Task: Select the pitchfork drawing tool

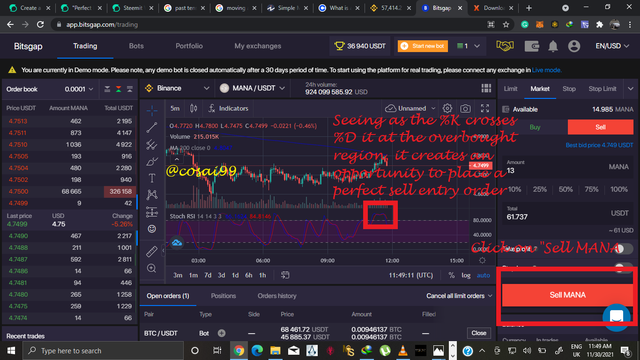Action: [152, 144]
